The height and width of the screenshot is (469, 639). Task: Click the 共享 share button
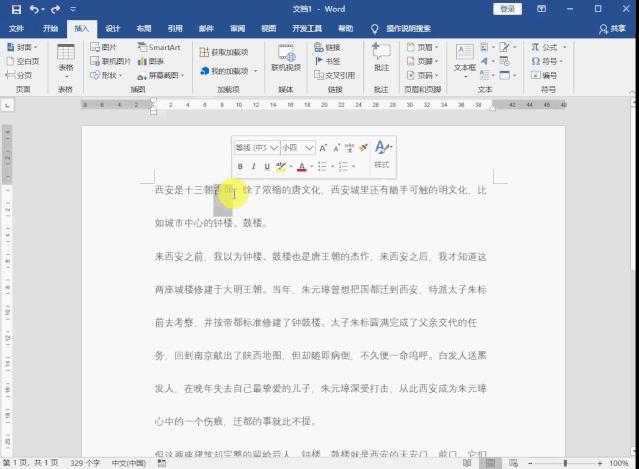coord(612,29)
